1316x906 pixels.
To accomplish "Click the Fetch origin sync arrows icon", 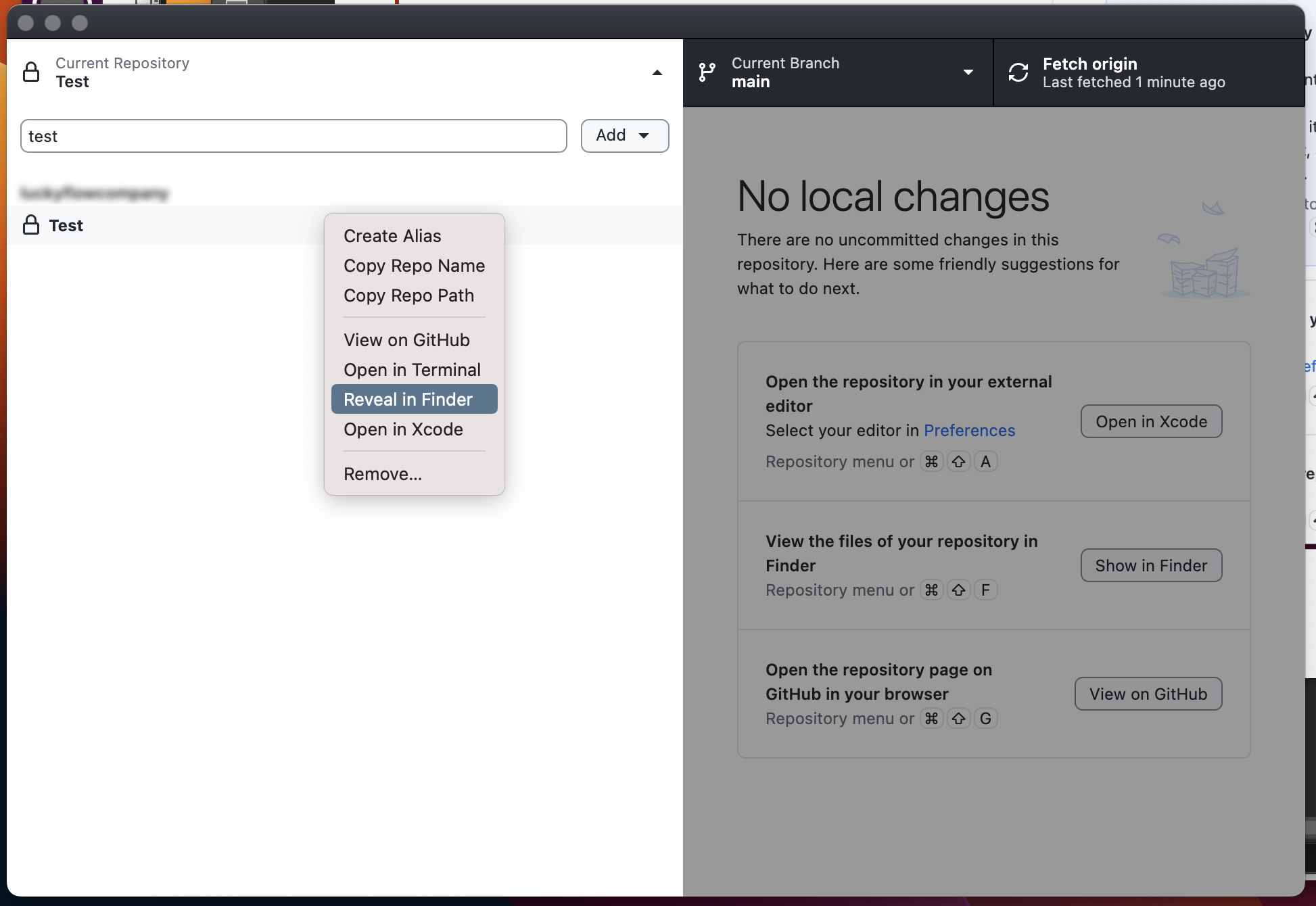I will [x=1018, y=72].
